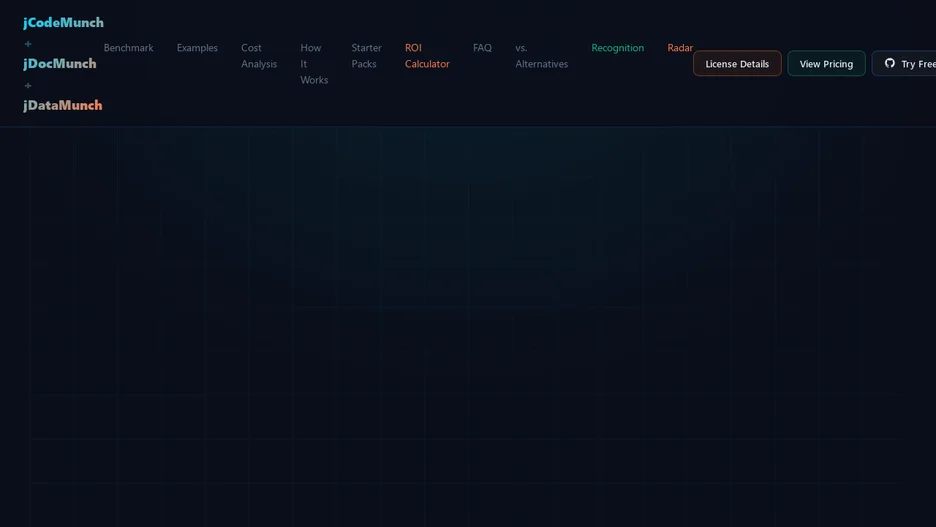Screen dimensions: 936x527
Task: Click the plus sign below jCodeMunch
Action: click(28, 44)
